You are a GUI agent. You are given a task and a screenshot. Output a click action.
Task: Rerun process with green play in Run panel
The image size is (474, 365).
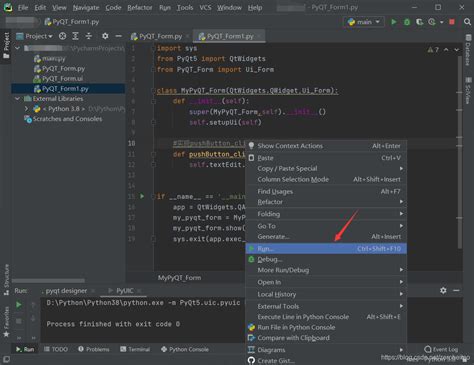click(19, 305)
